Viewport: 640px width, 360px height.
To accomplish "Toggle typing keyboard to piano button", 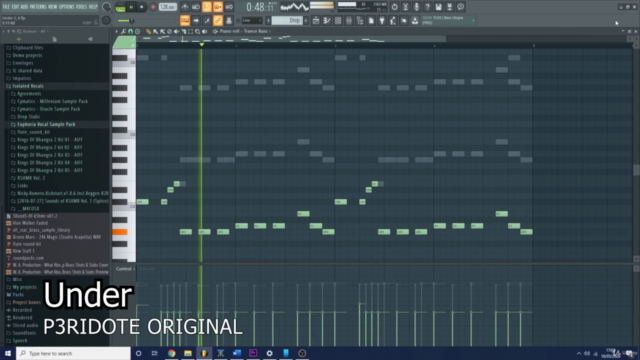I will point(185,20).
